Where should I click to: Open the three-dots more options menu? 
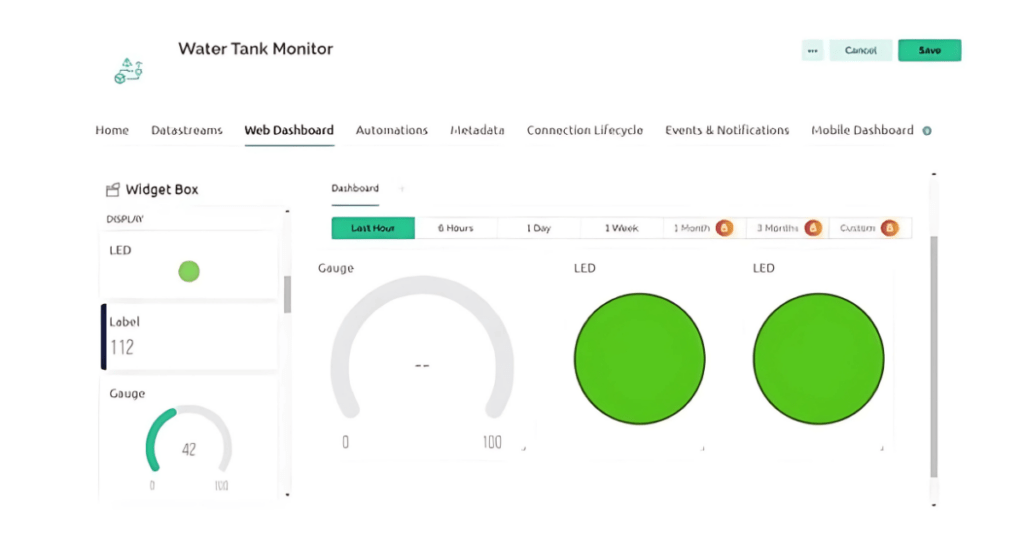tap(812, 50)
